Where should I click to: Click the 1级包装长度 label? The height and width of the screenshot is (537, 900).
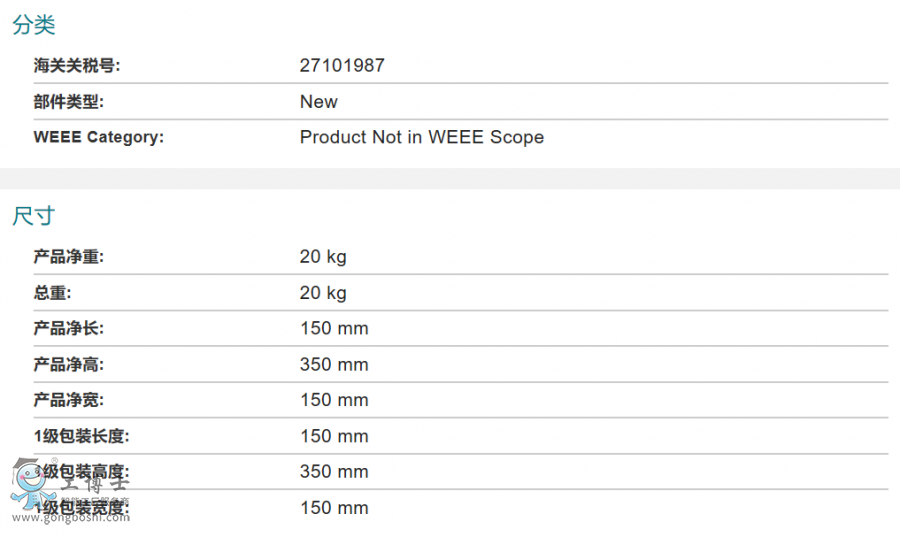tap(82, 437)
